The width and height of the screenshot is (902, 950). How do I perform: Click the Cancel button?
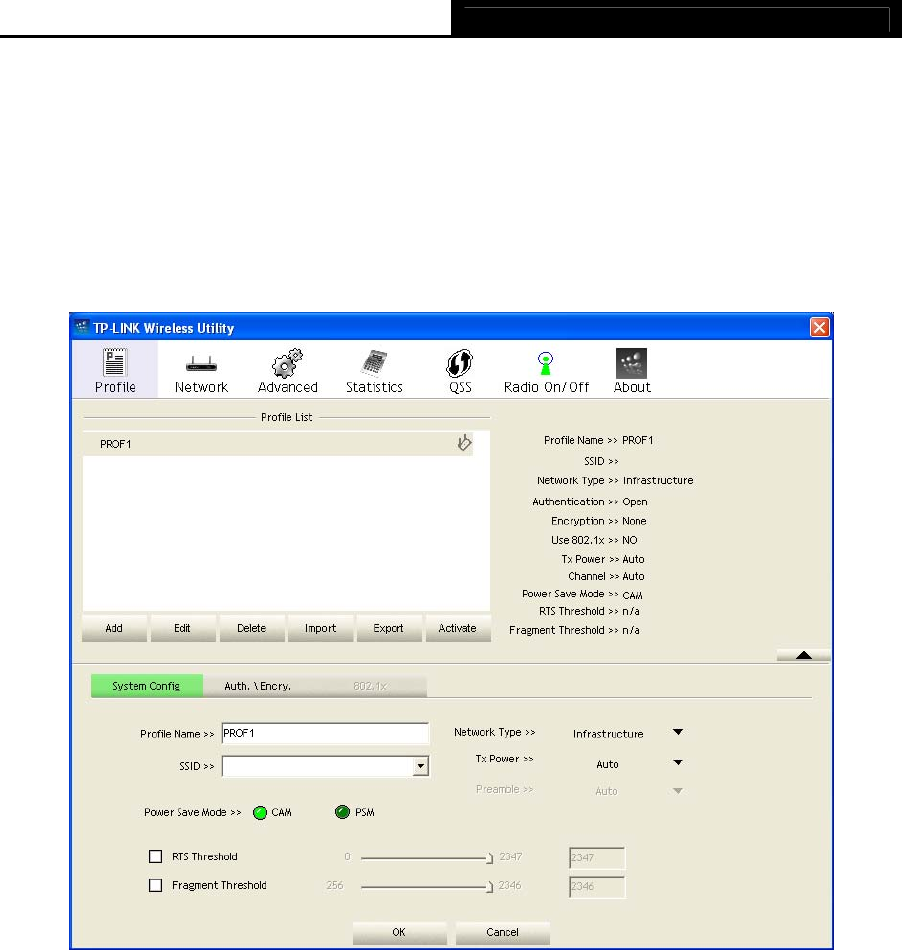(x=502, y=932)
